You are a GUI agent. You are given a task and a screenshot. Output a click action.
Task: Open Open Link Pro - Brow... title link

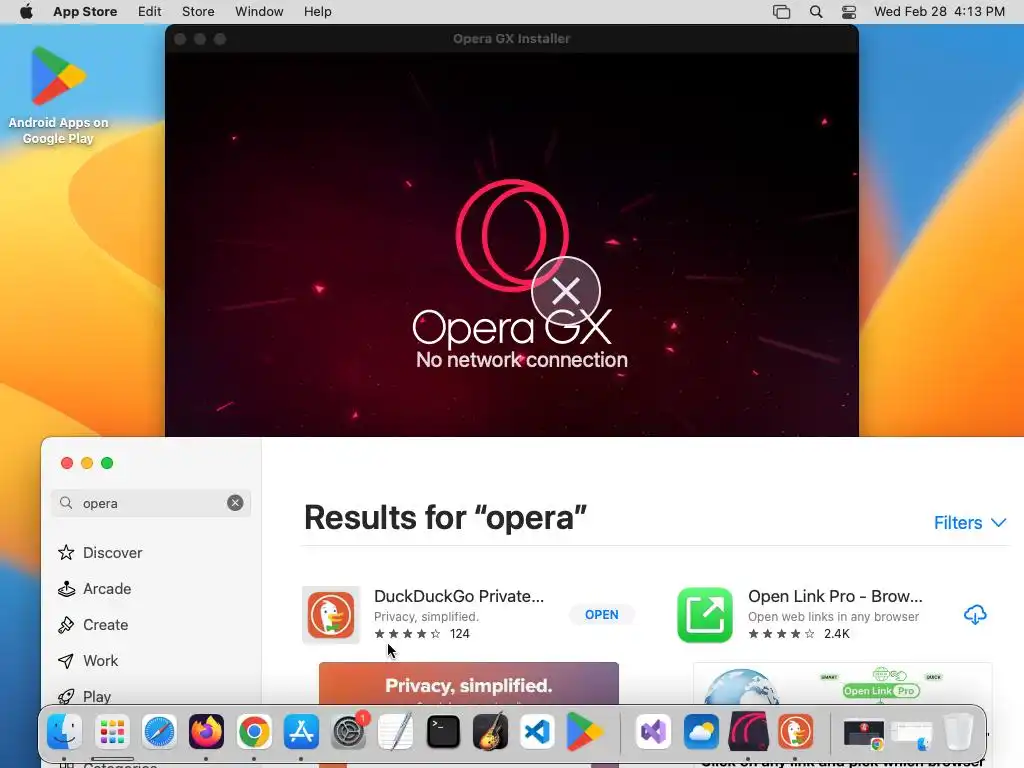tap(835, 596)
